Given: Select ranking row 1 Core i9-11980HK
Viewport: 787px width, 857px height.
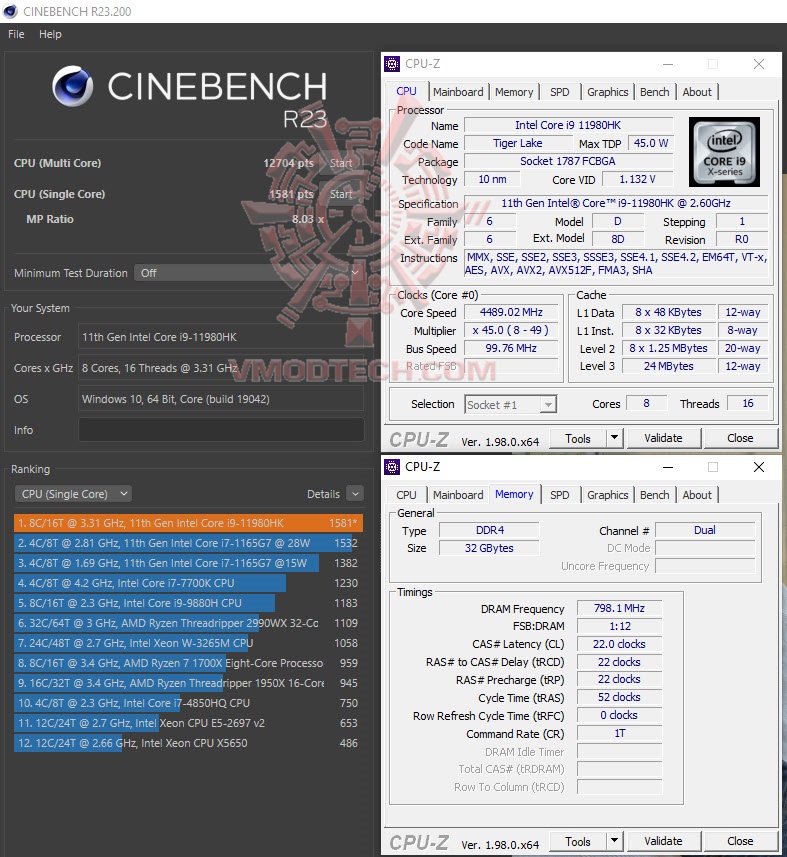Looking at the screenshot, I should click(x=188, y=523).
